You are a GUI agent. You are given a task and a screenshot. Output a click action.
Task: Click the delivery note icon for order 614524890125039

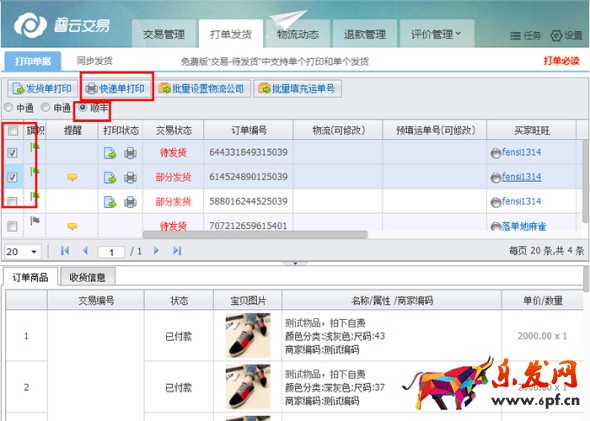(x=110, y=178)
